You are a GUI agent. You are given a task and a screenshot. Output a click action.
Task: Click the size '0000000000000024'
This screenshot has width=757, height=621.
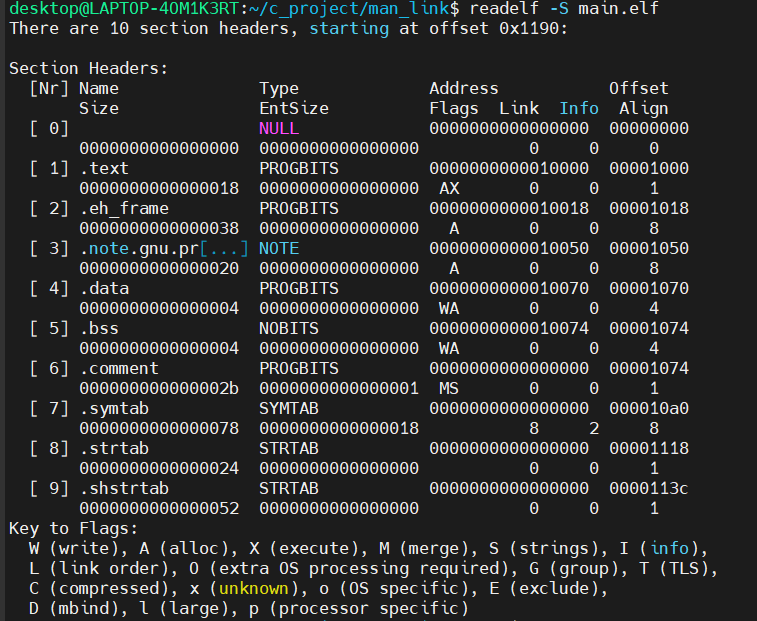pos(159,469)
